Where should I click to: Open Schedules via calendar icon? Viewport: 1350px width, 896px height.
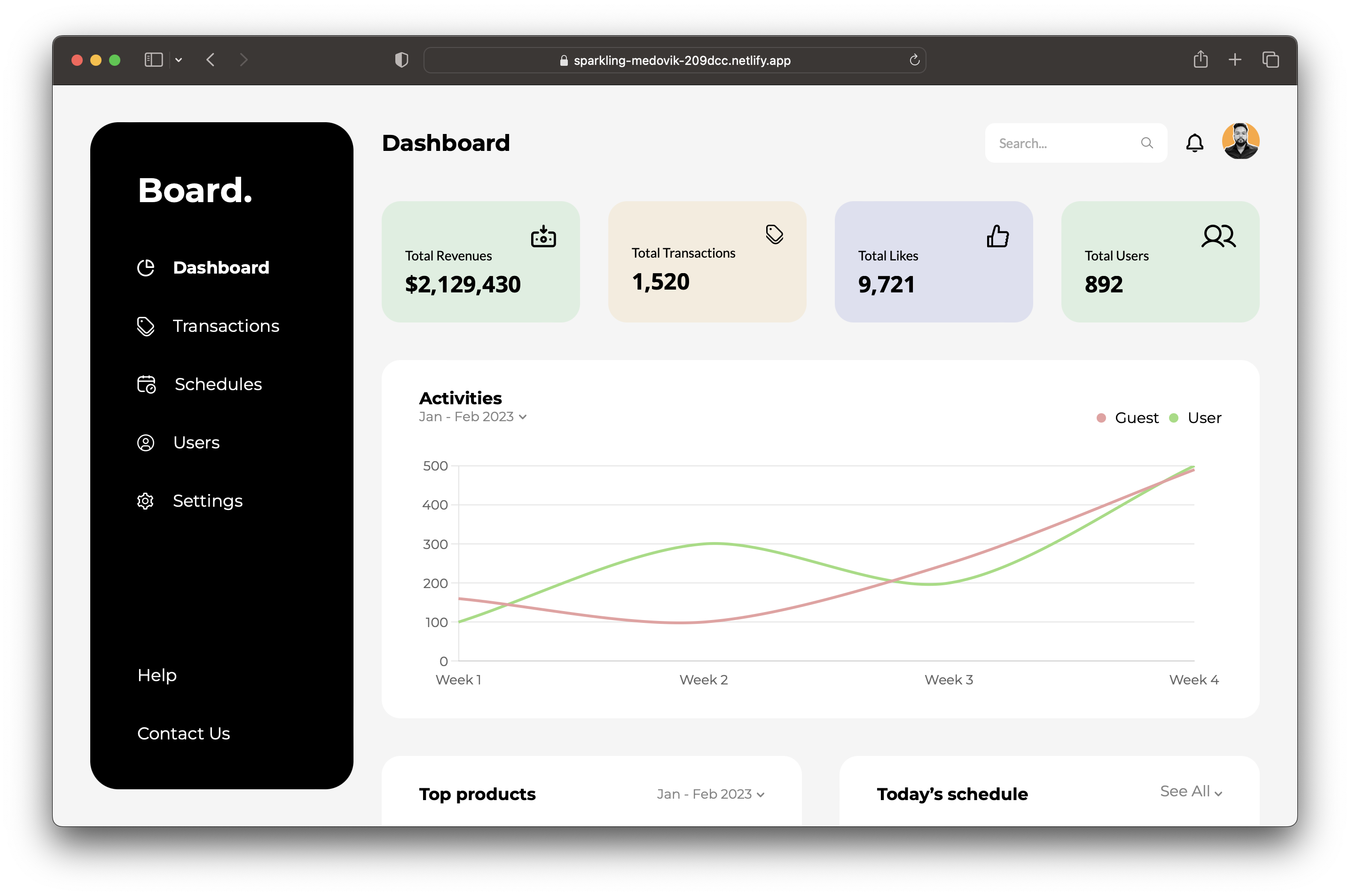[146, 384]
